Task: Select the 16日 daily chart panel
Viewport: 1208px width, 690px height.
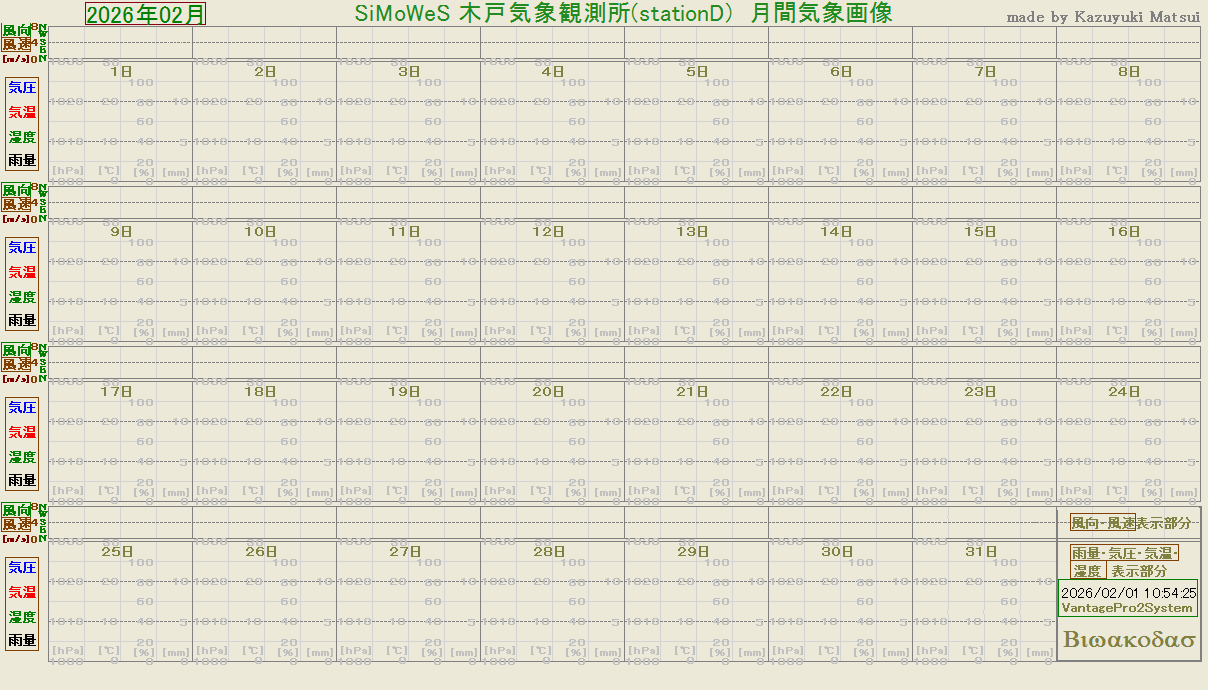Action: [1128, 282]
